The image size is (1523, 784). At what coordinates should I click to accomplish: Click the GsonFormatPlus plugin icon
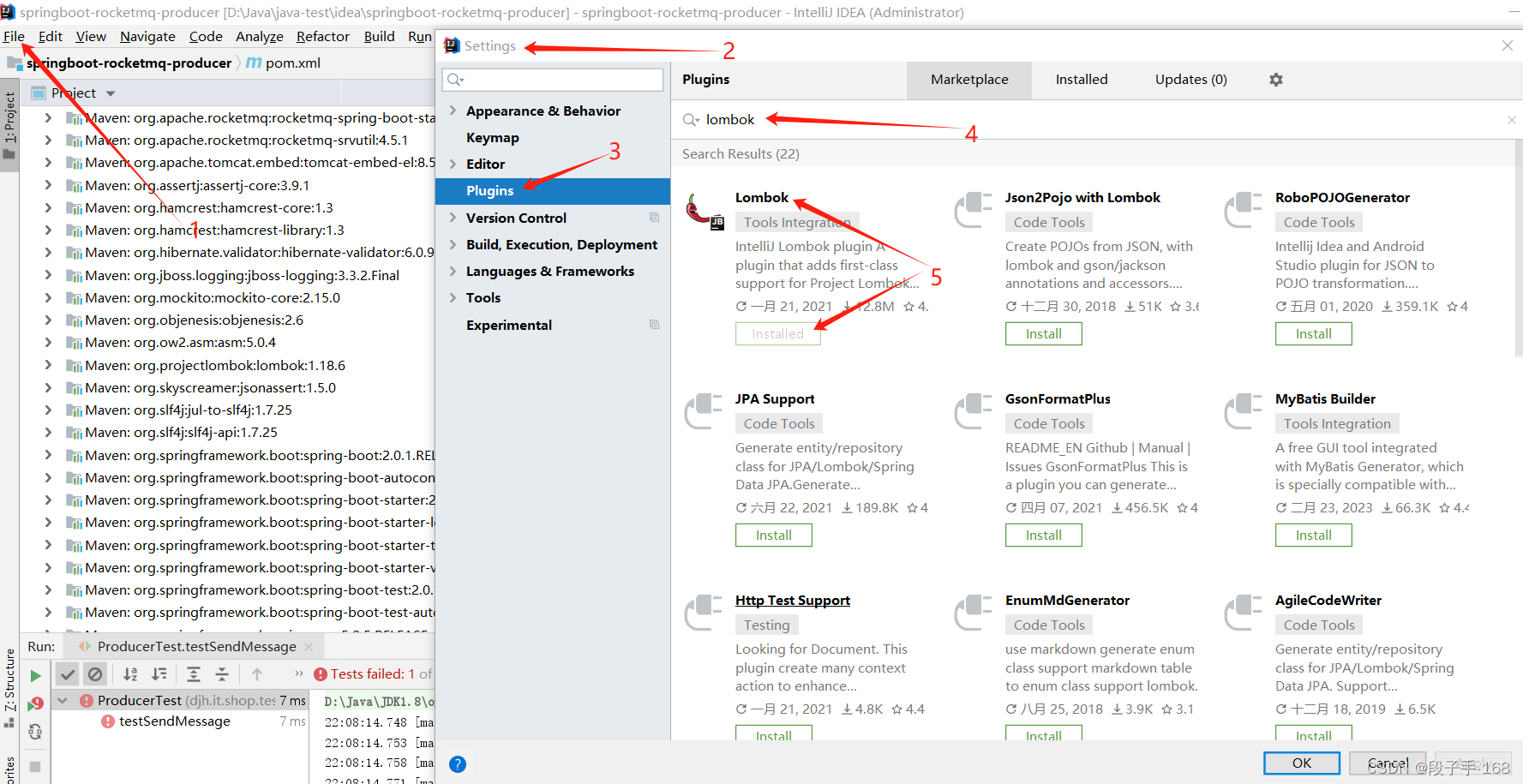974,411
